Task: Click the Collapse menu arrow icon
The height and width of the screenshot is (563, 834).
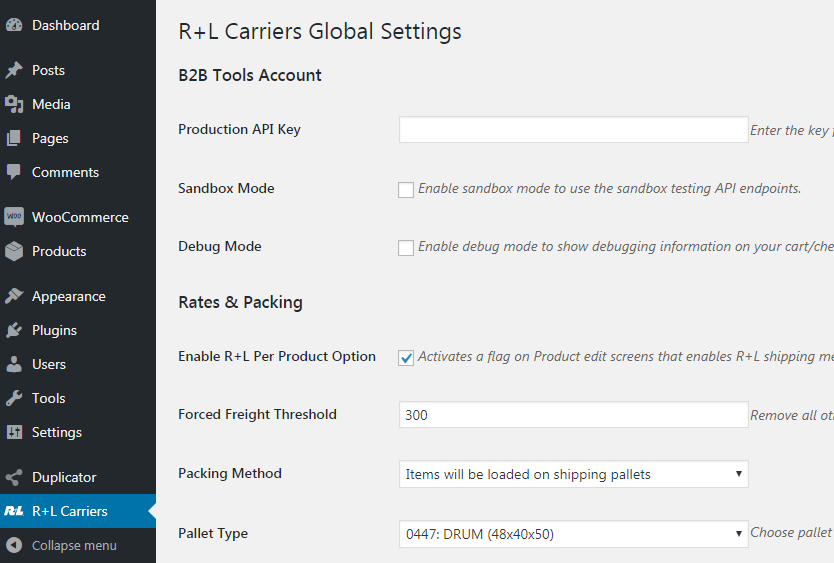Action: coord(14,545)
